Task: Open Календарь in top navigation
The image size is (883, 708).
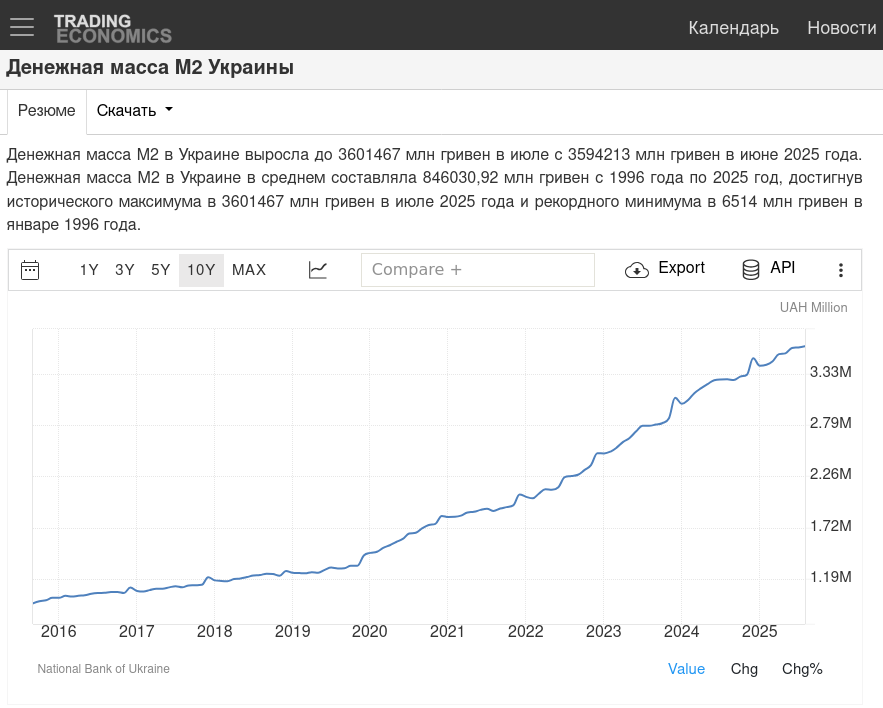Action: click(733, 28)
